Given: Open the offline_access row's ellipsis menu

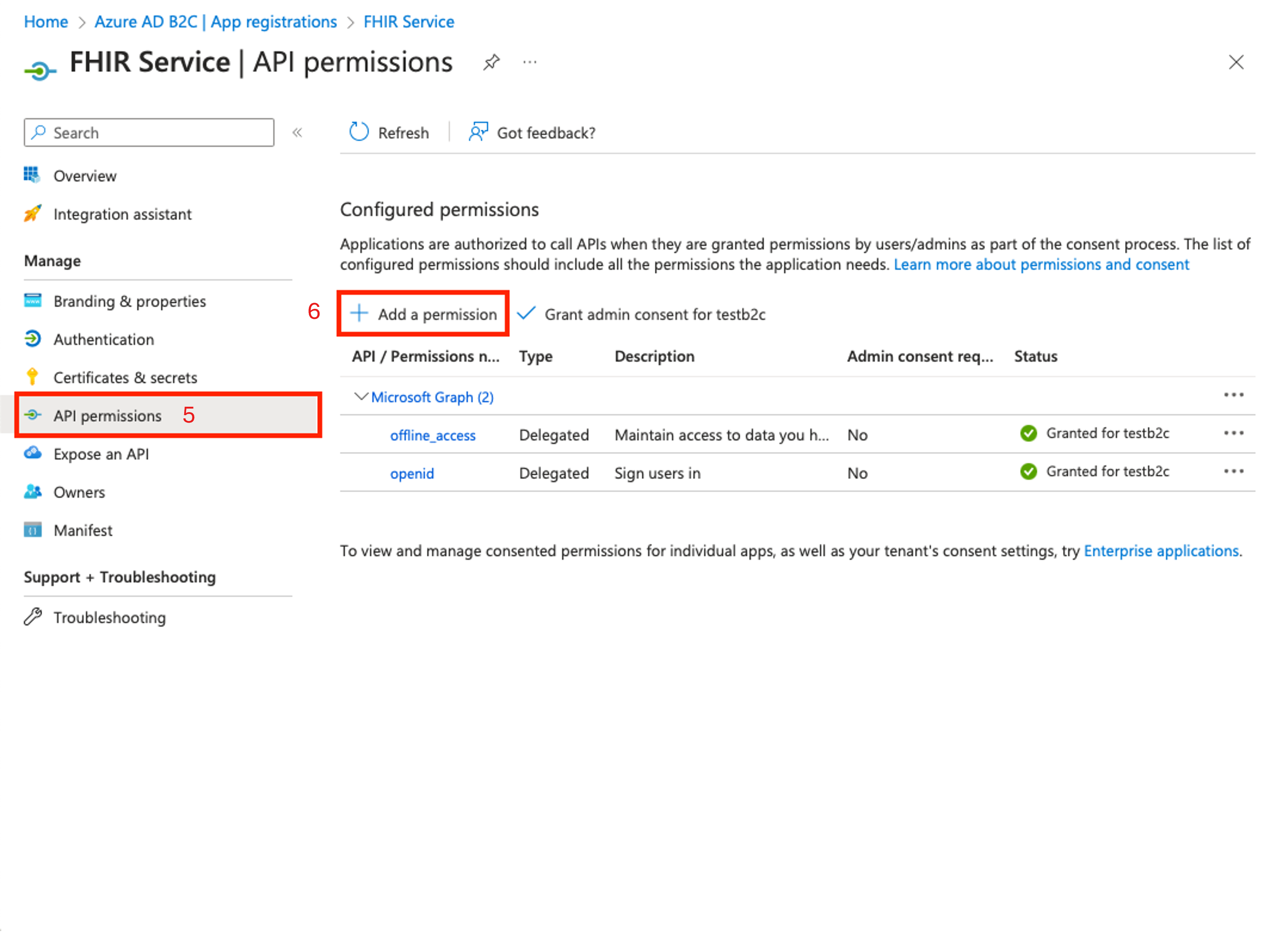Looking at the screenshot, I should tap(1233, 433).
